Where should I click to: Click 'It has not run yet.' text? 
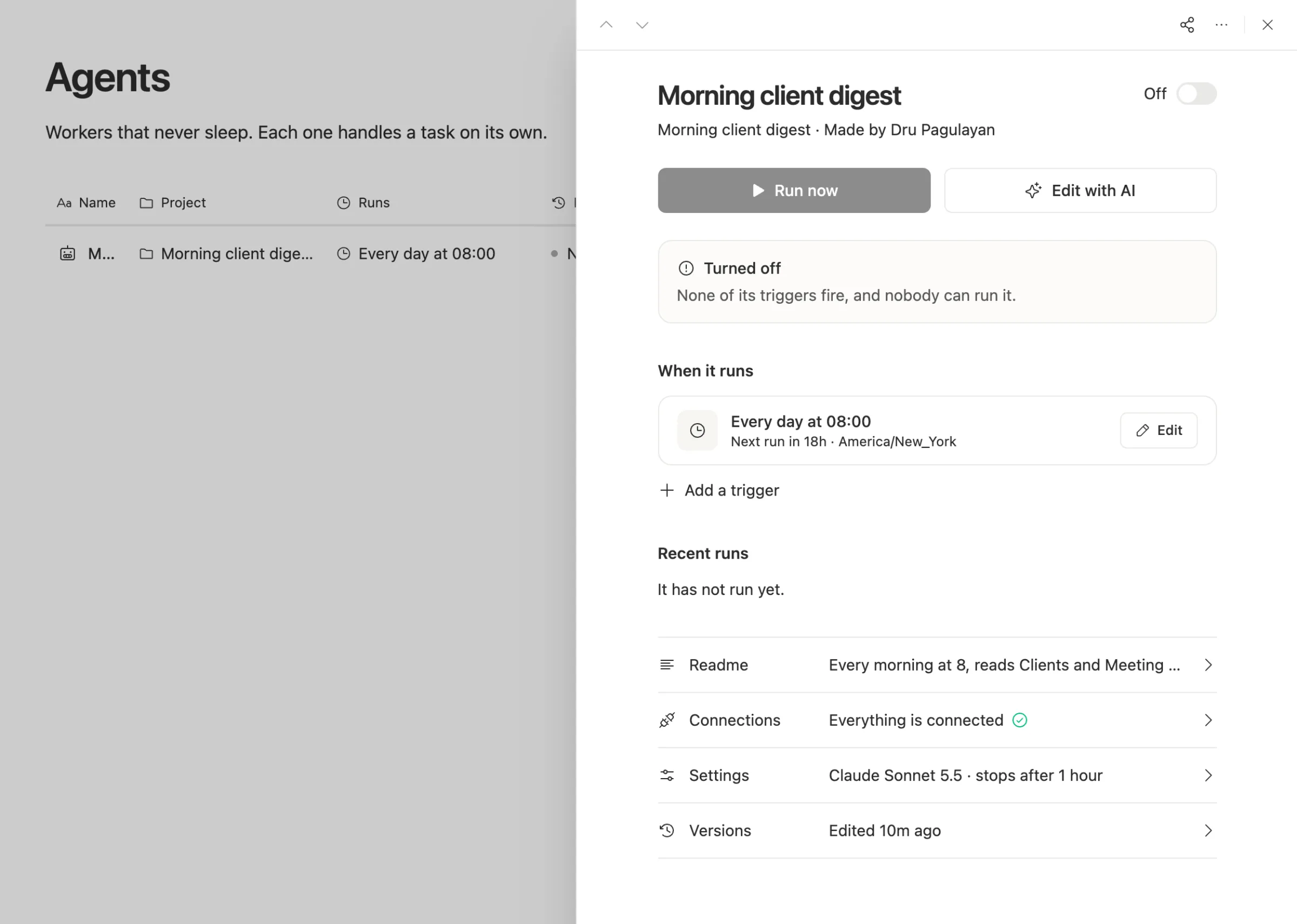pos(721,589)
